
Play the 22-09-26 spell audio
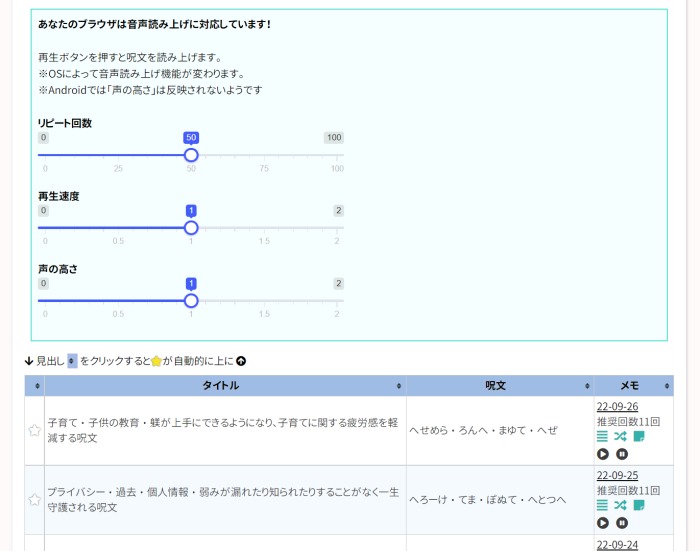(x=602, y=454)
